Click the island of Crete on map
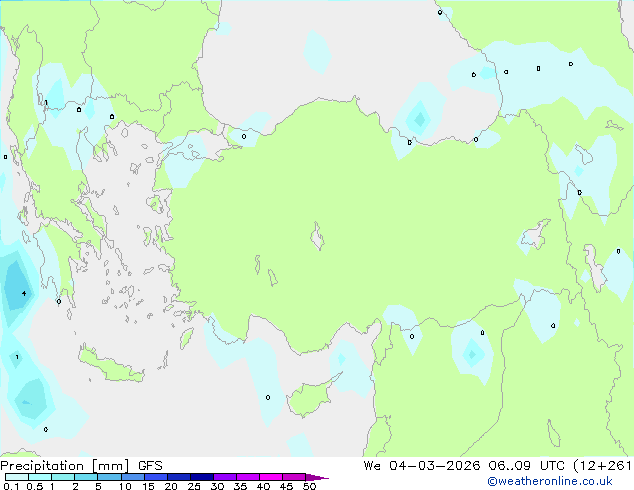The width and height of the screenshot is (634, 490). coord(111,366)
